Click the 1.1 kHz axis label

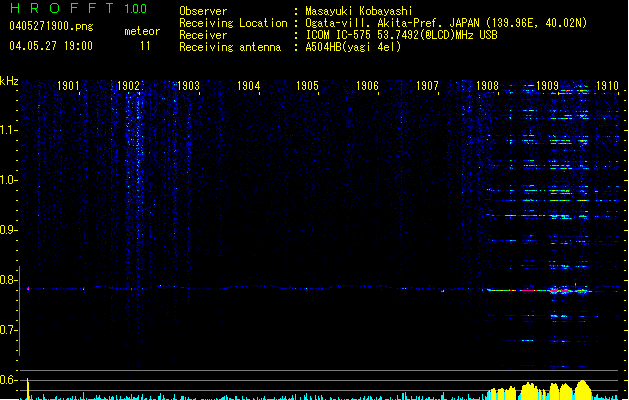tap(9, 130)
